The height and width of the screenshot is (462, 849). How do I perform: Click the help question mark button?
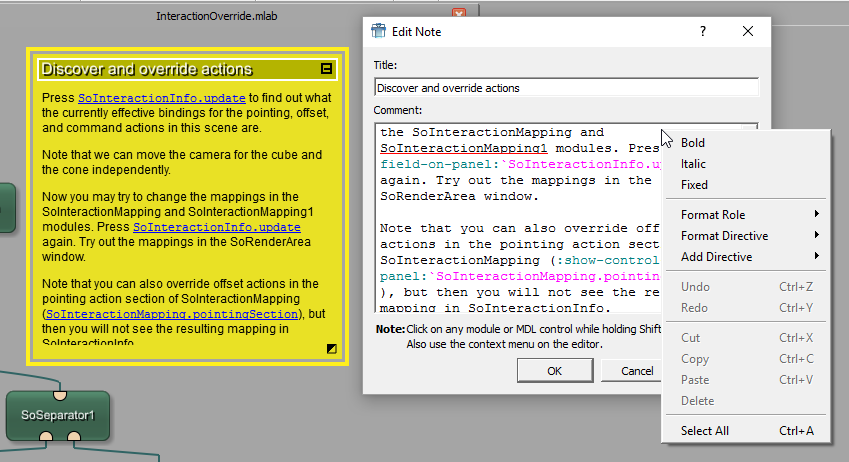(x=703, y=31)
